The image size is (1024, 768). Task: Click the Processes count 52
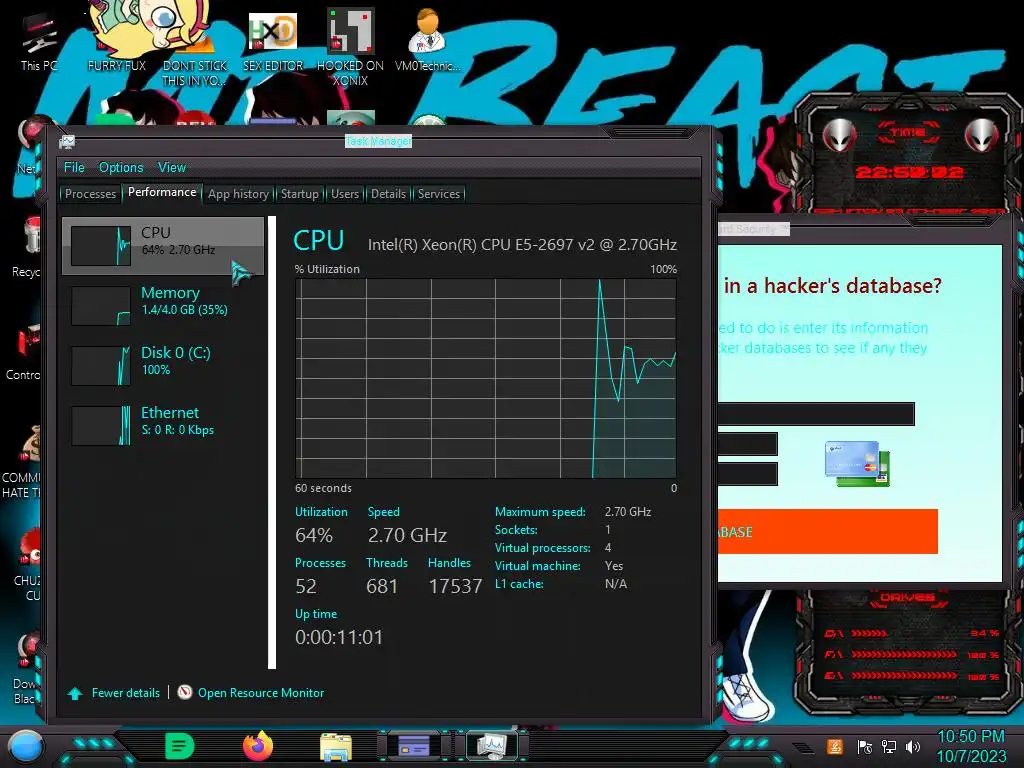306,586
